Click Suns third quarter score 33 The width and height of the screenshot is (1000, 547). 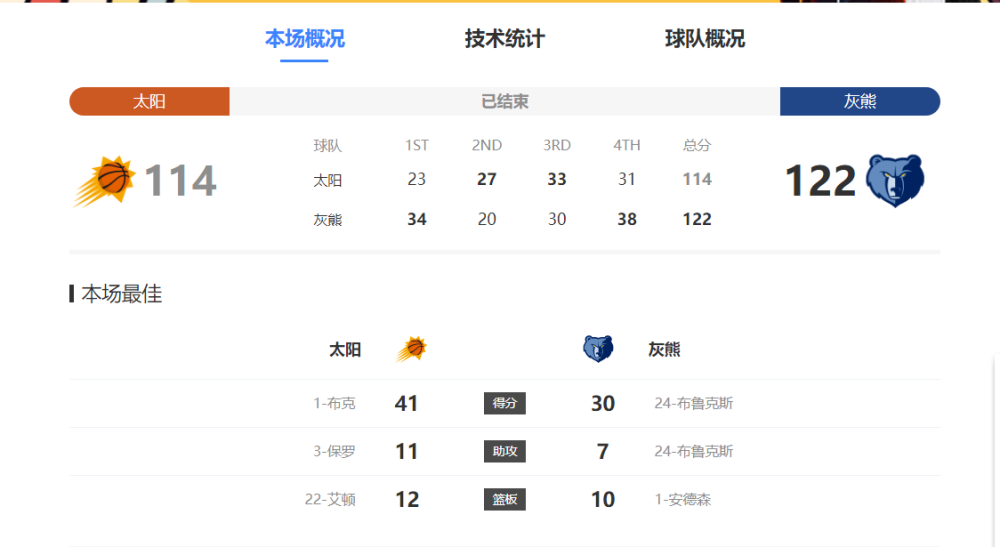557,179
